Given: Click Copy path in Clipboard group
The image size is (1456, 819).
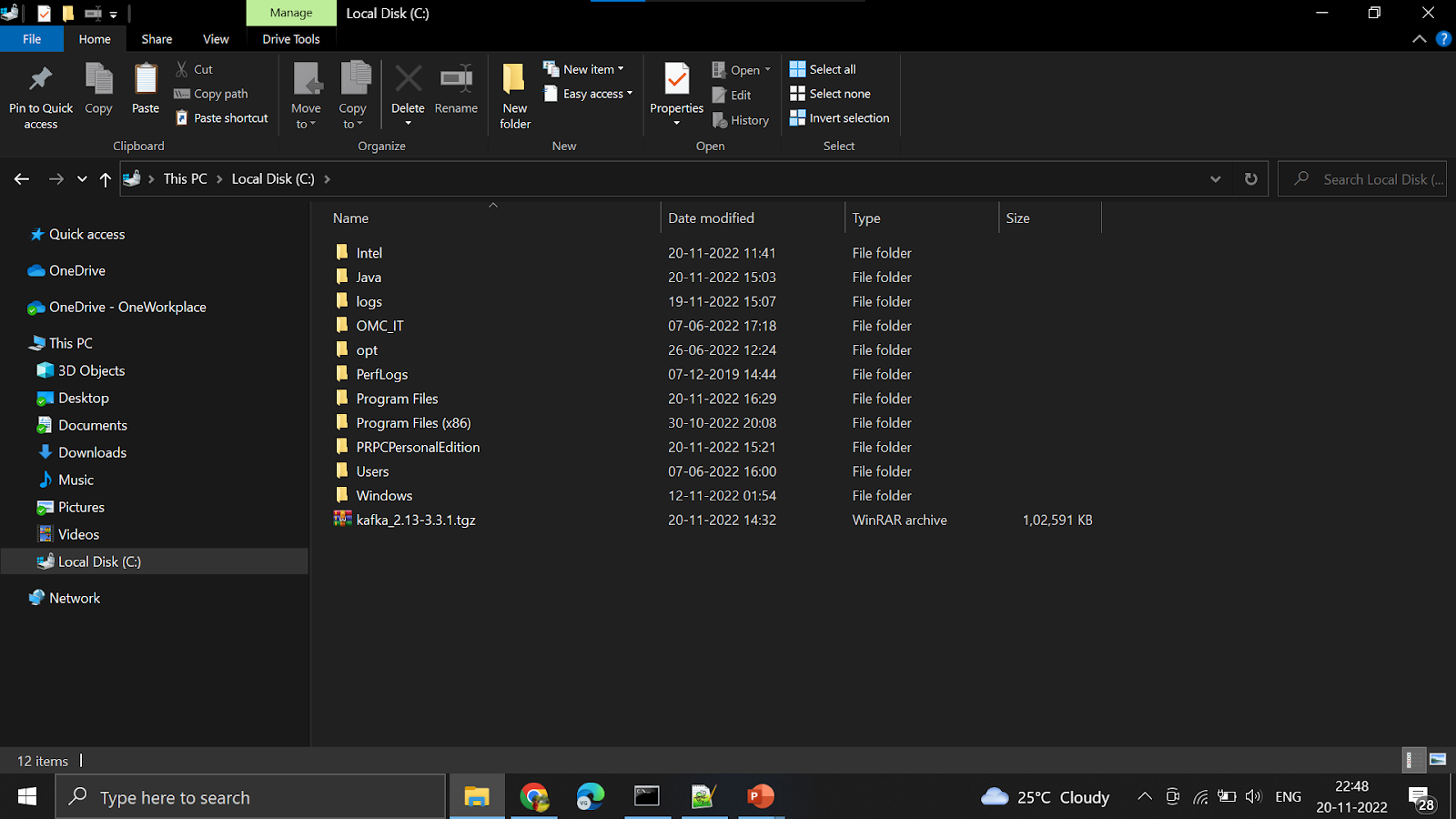Looking at the screenshot, I should point(211,94).
